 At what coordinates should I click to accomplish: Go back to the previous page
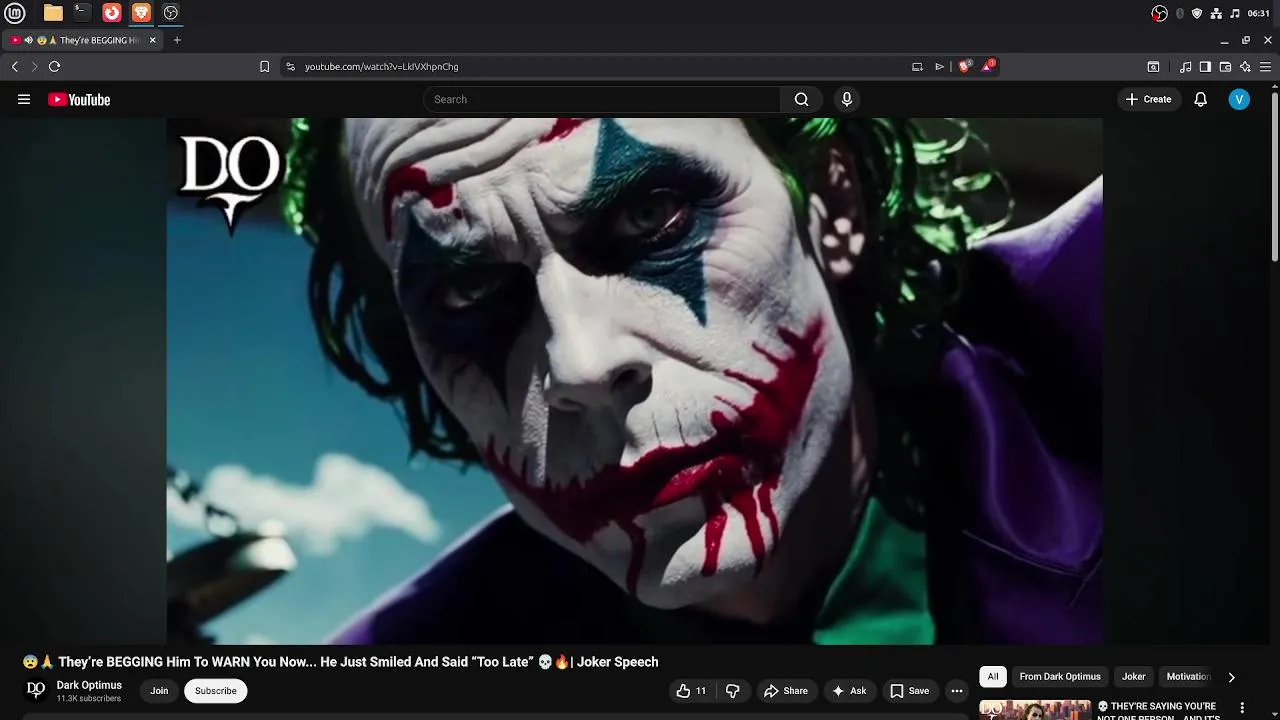point(15,66)
